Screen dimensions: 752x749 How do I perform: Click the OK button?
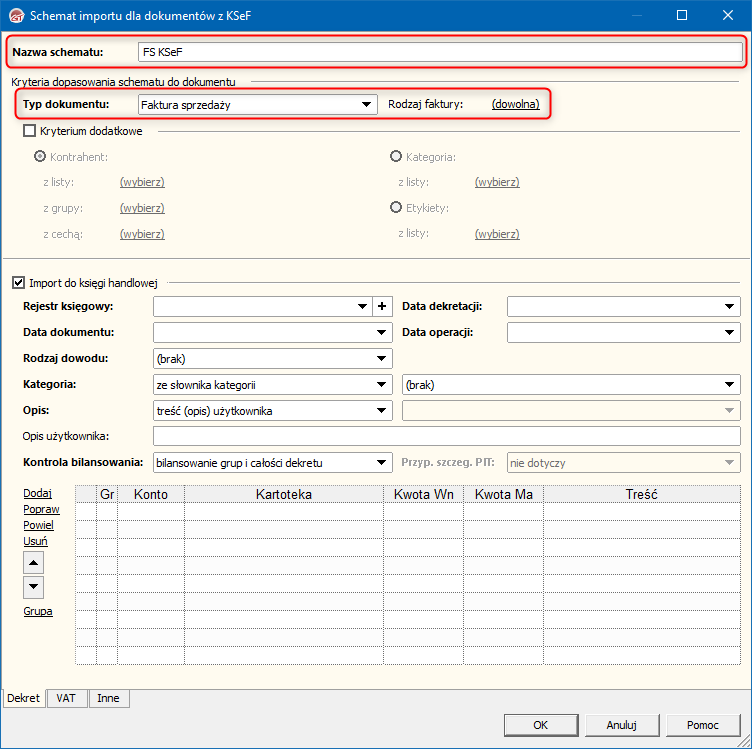(x=540, y=725)
